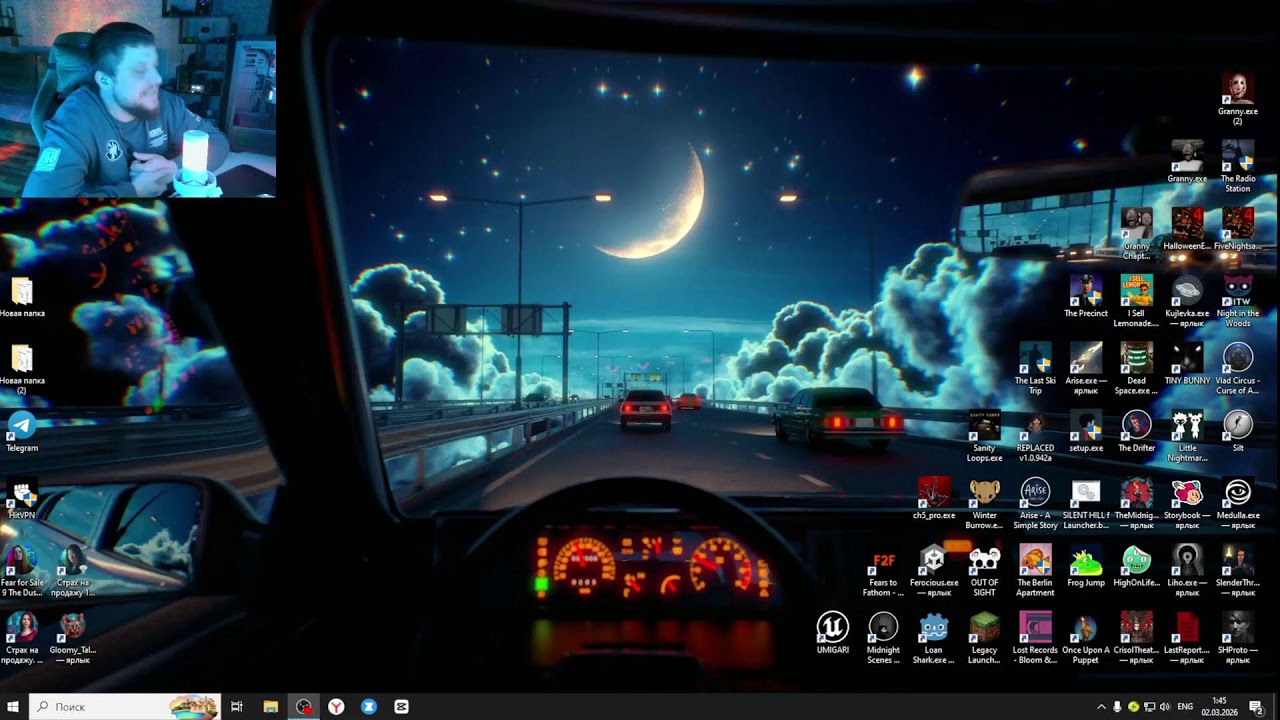Open The Berlin Apartment shortcut

coord(1035,571)
